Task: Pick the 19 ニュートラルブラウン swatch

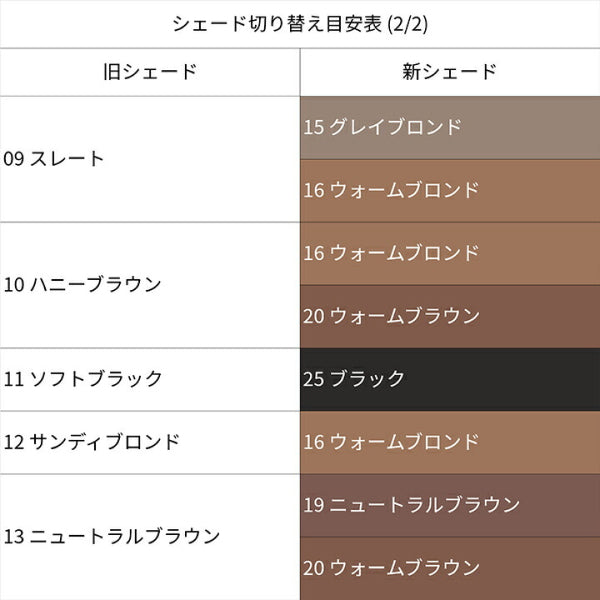Action: click(449, 505)
